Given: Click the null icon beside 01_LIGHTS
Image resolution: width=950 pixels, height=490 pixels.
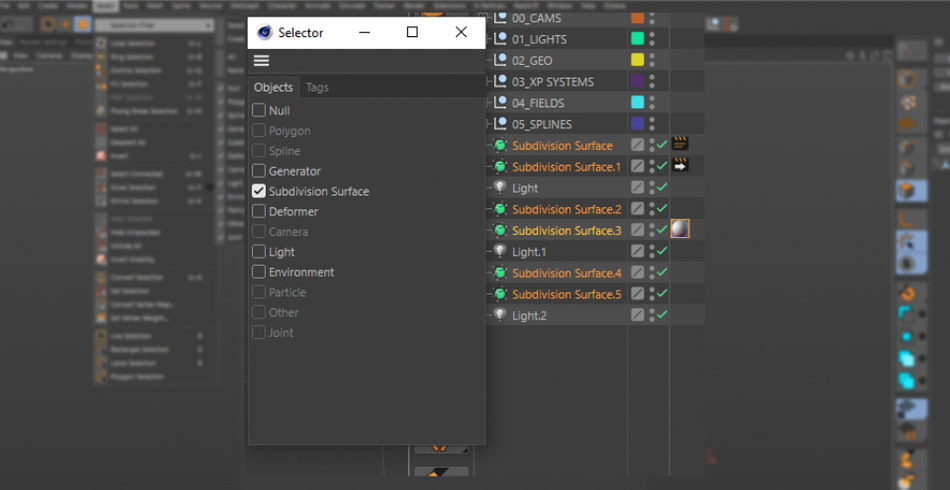Looking at the screenshot, I should click(x=500, y=39).
